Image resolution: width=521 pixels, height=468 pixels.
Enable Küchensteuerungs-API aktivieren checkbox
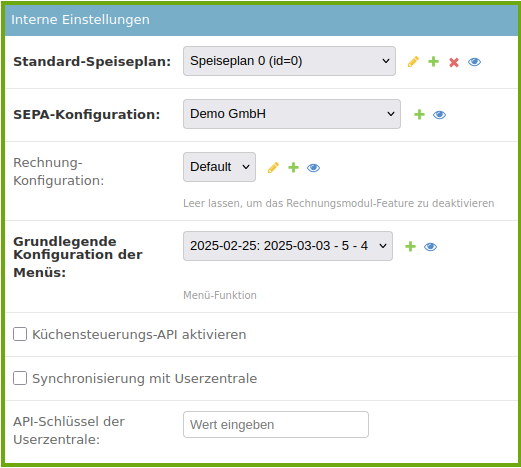20,334
